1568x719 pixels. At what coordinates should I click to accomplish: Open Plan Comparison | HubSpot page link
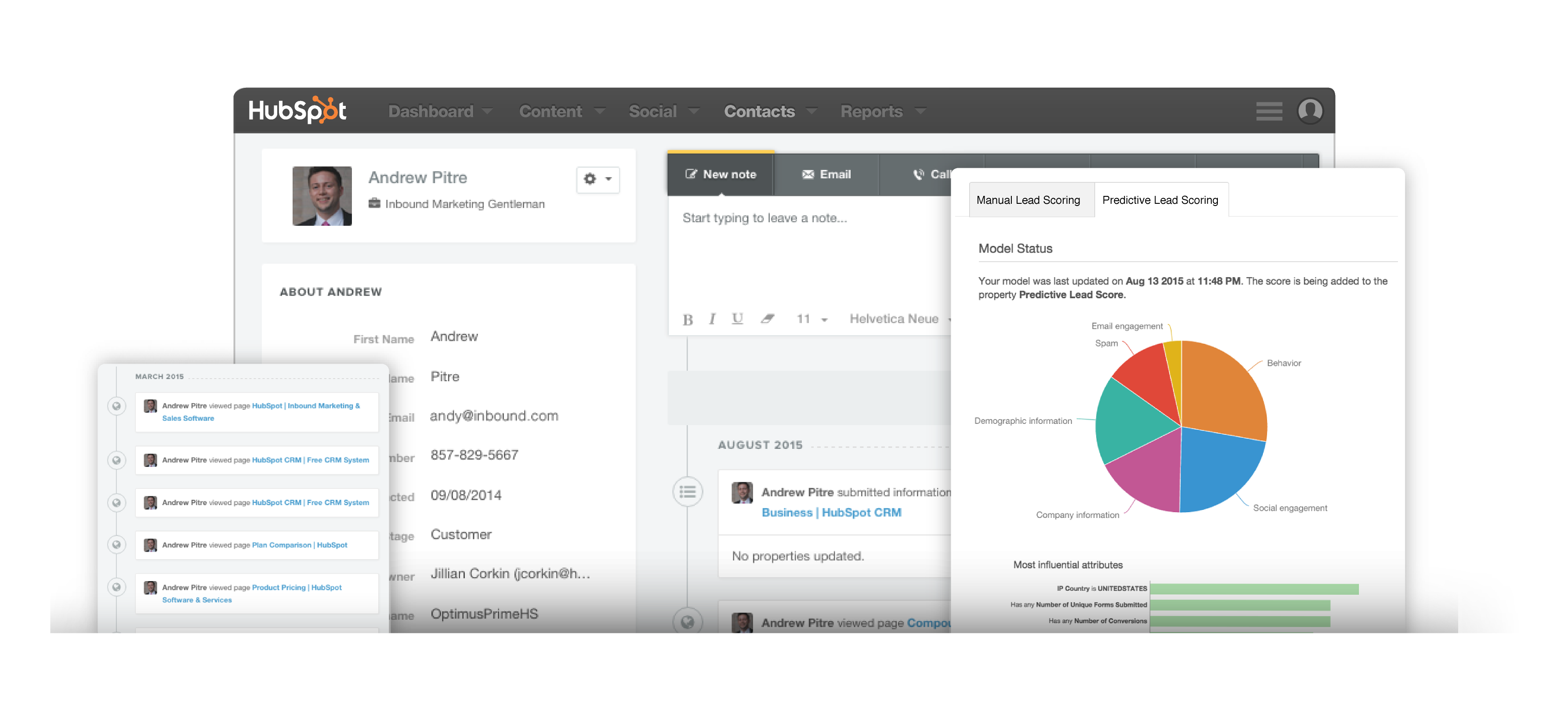click(x=300, y=545)
